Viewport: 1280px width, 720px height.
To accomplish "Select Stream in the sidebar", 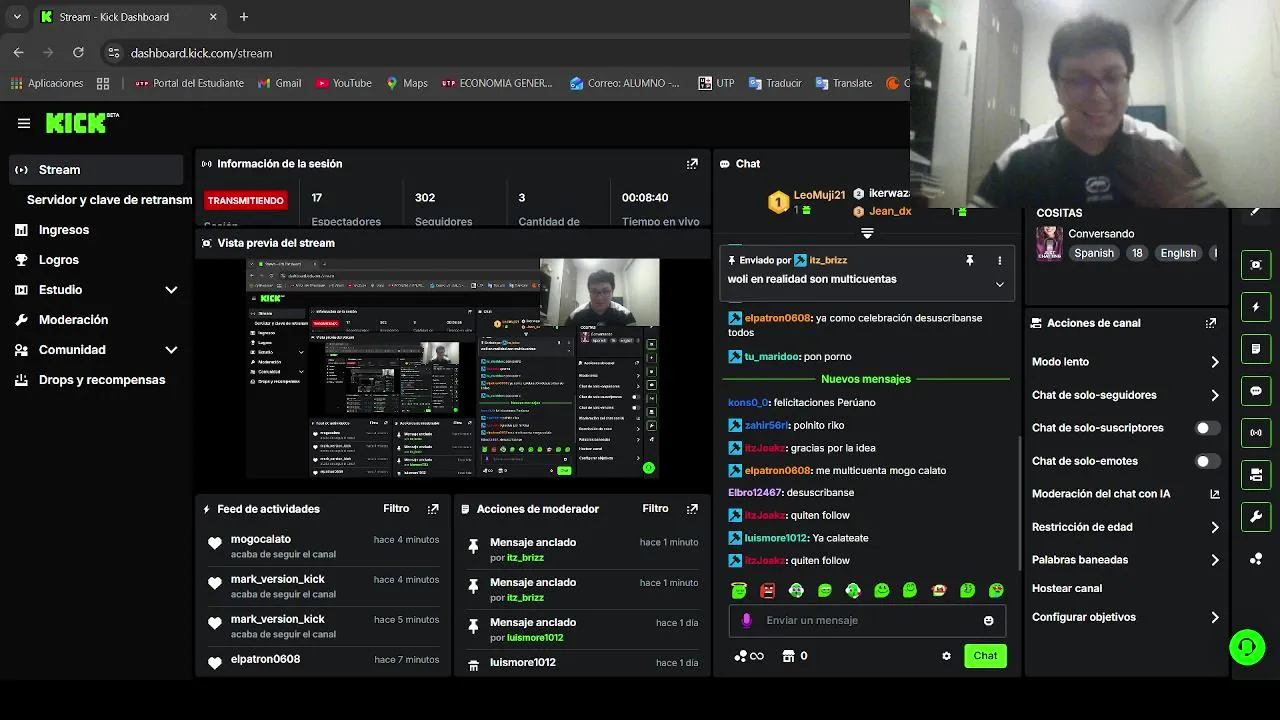I will (x=96, y=170).
